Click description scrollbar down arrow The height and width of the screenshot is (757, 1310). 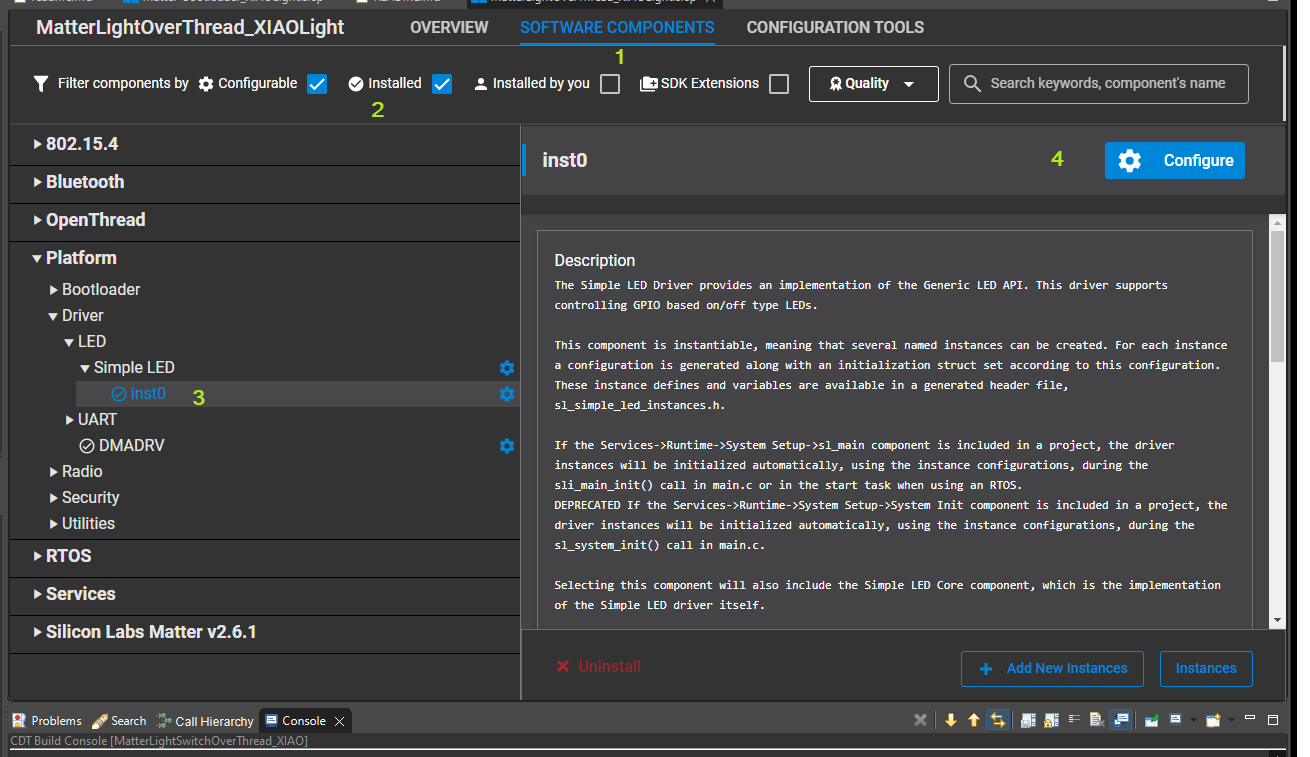pos(1277,621)
